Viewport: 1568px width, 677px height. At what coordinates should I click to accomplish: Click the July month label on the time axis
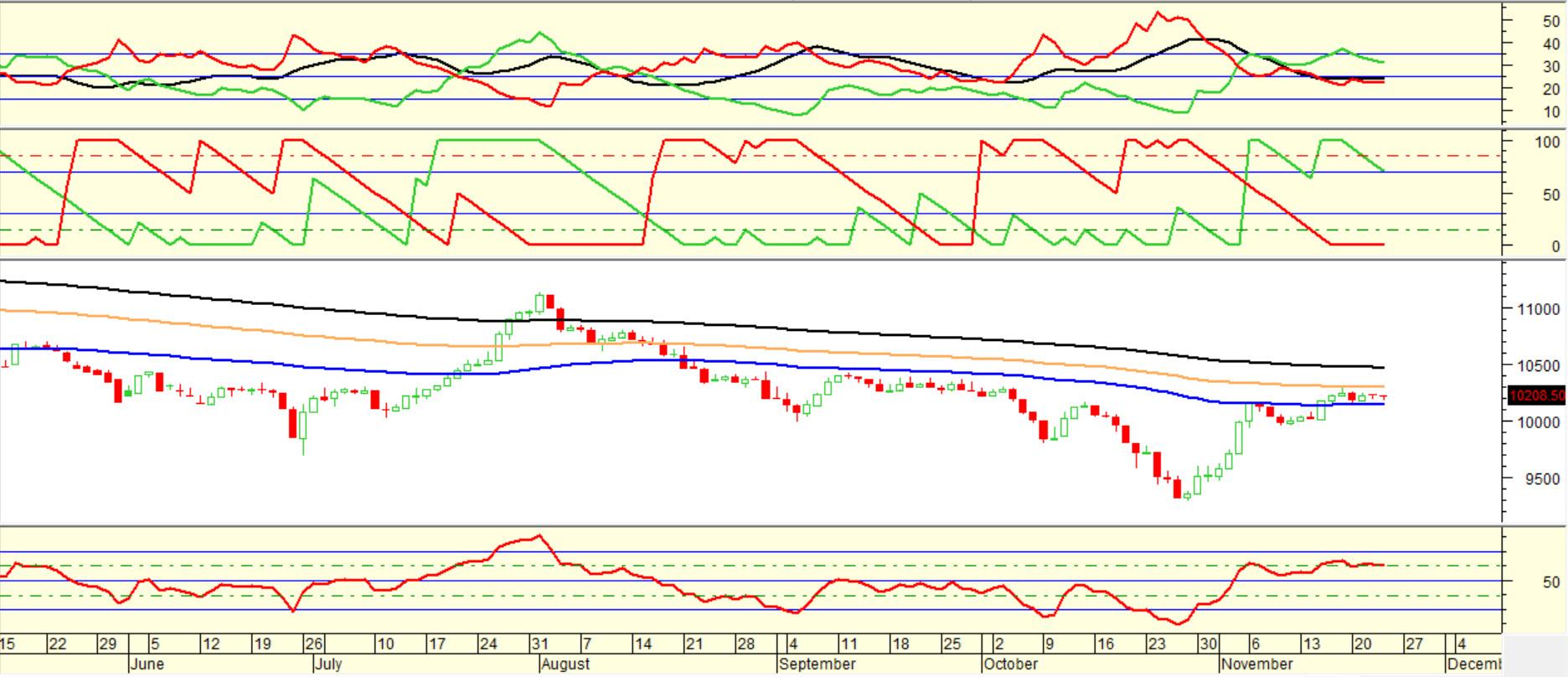coord(329,664)
